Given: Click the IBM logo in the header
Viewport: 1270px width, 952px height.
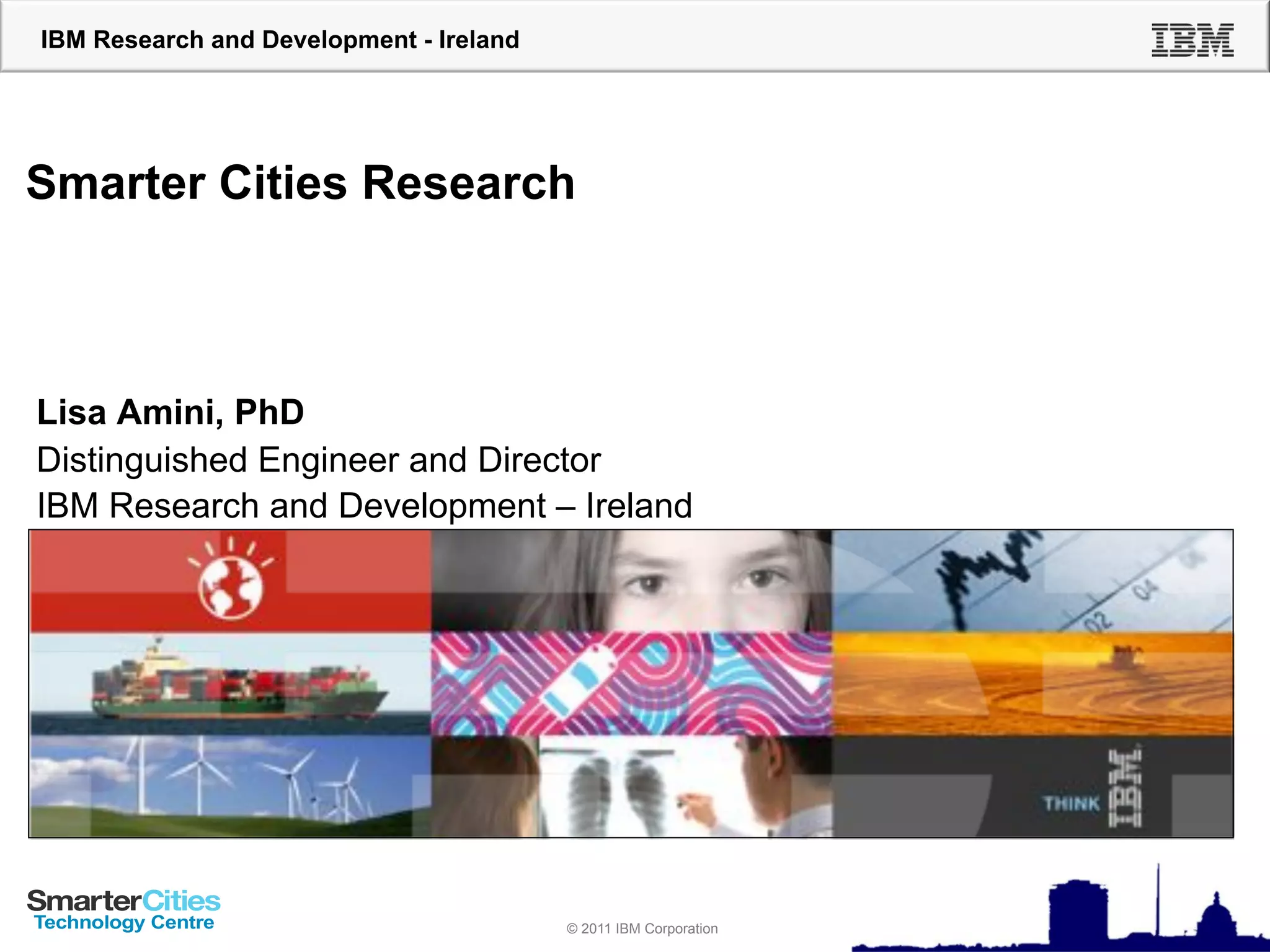Looking at the screenshot, I should [1192, 40].
